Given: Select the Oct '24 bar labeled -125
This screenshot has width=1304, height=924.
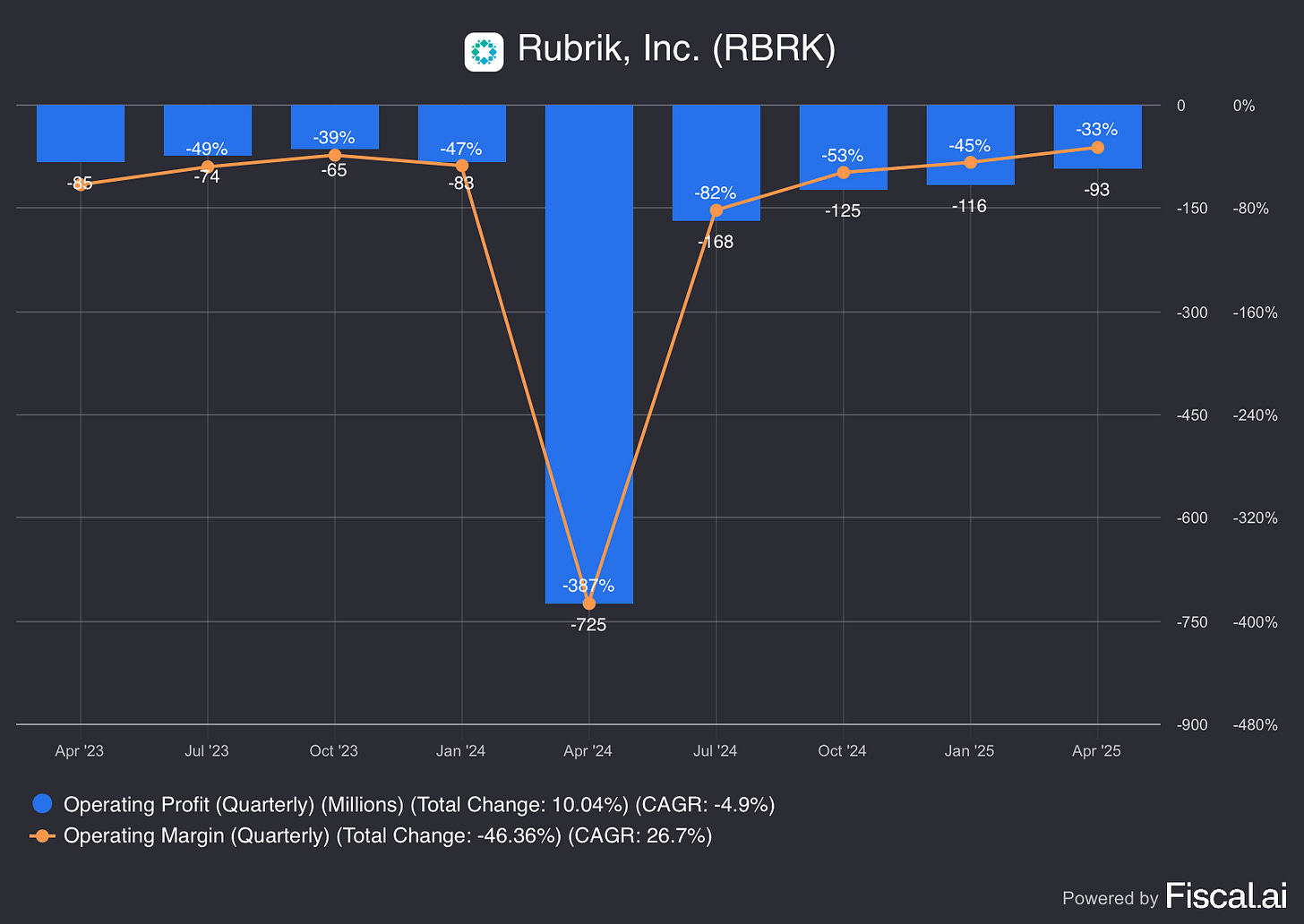Looking at the screenshot, I should [844, 148].
